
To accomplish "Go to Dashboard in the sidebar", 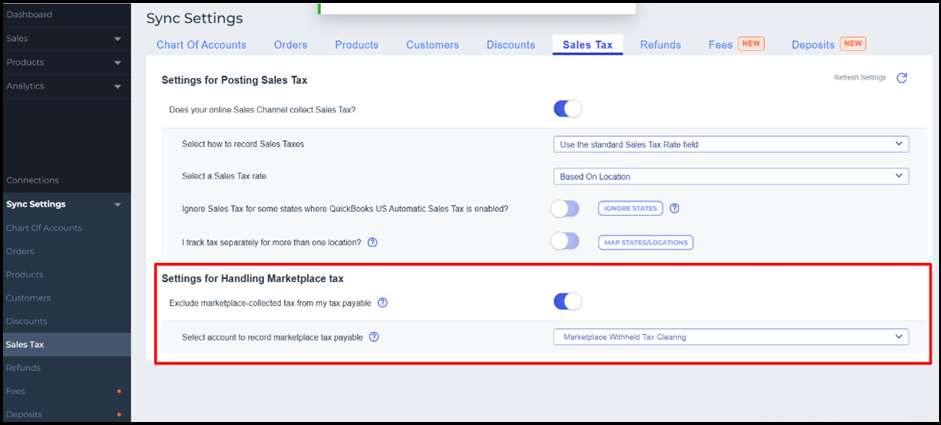I will [x=29, y=15].
